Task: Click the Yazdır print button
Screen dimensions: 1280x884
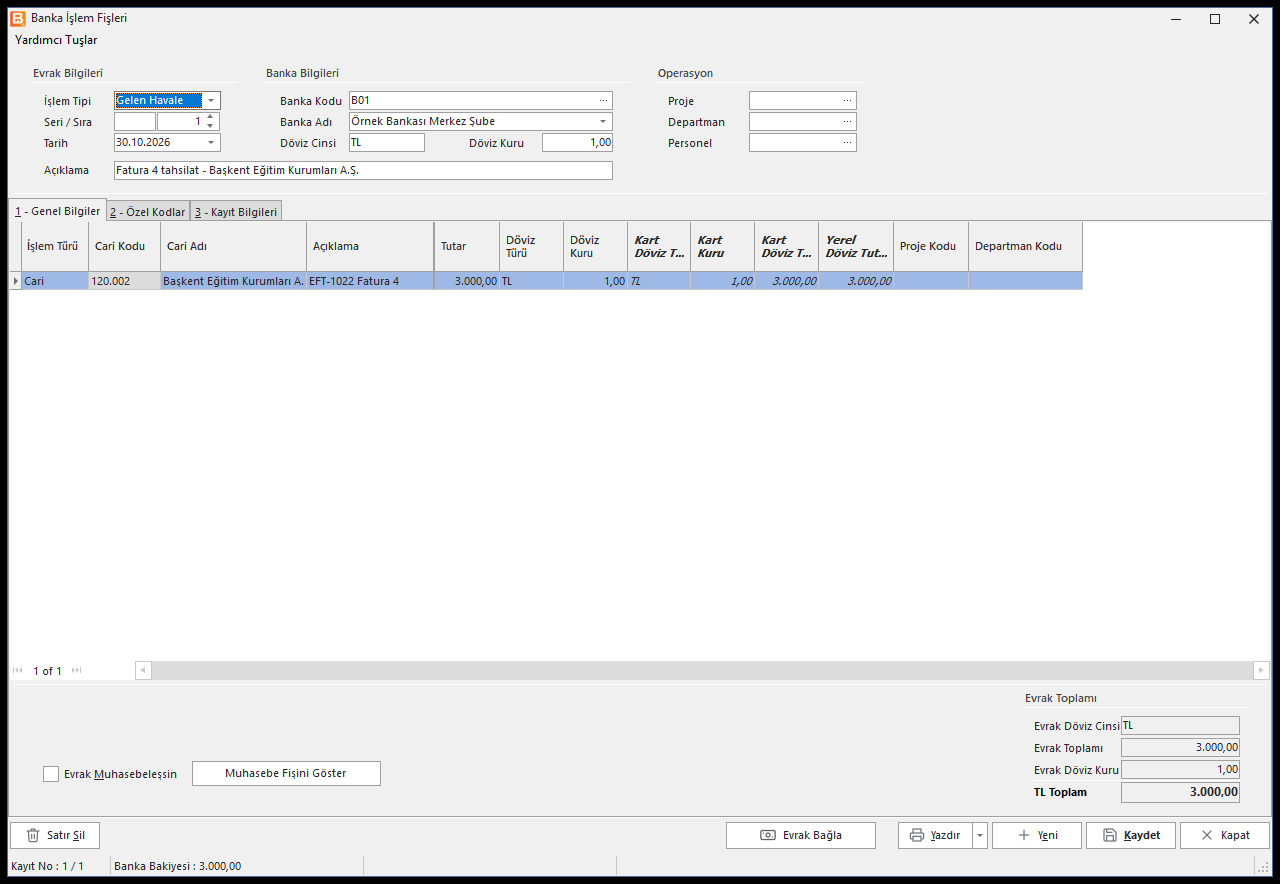Action: pos(935,835)
